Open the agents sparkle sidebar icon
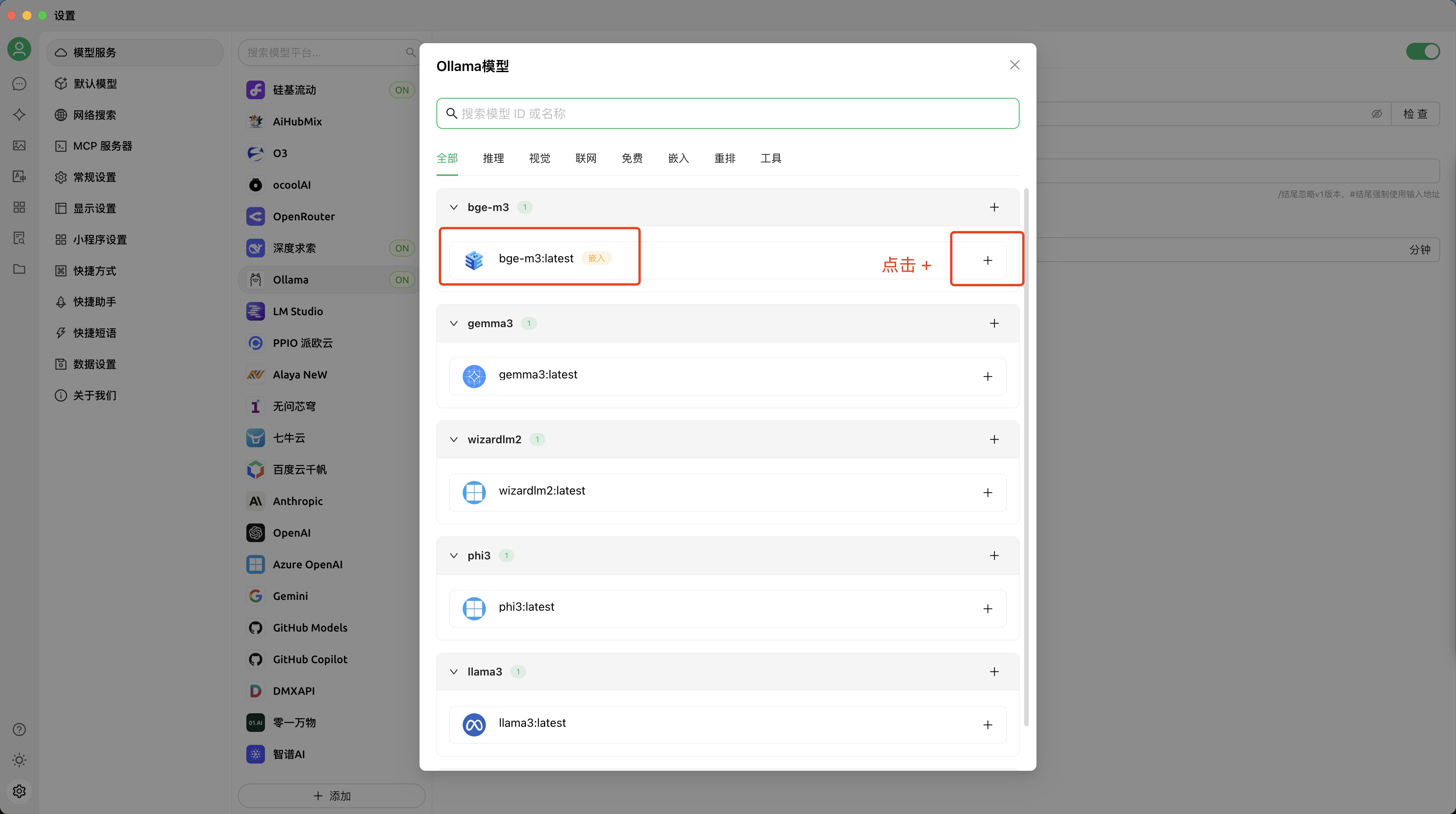The width and height of the screenshot is (1456, 814). [x=19, y=115]
